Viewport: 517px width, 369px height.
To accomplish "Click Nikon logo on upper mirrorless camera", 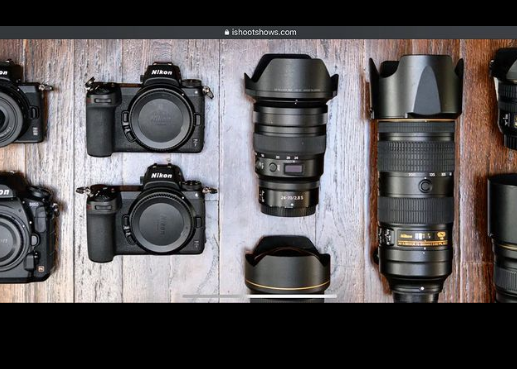I will tap(162, 72).
